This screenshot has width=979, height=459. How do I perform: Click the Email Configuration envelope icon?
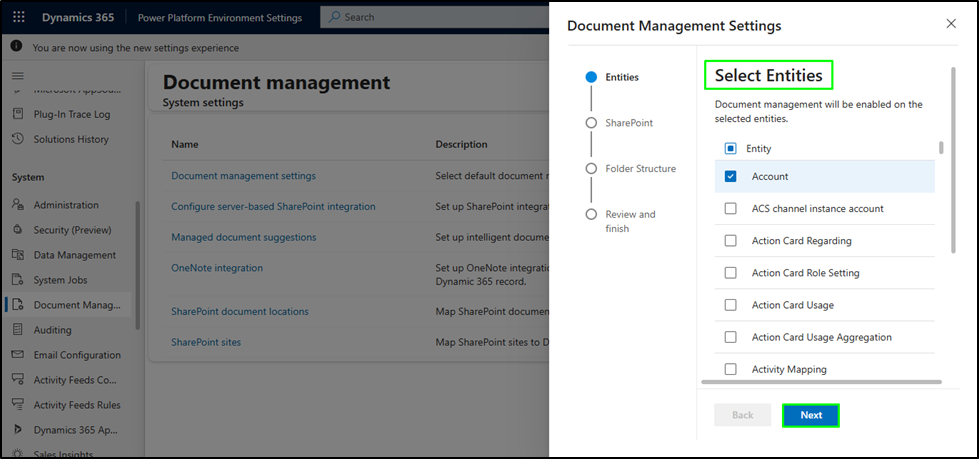18,355
